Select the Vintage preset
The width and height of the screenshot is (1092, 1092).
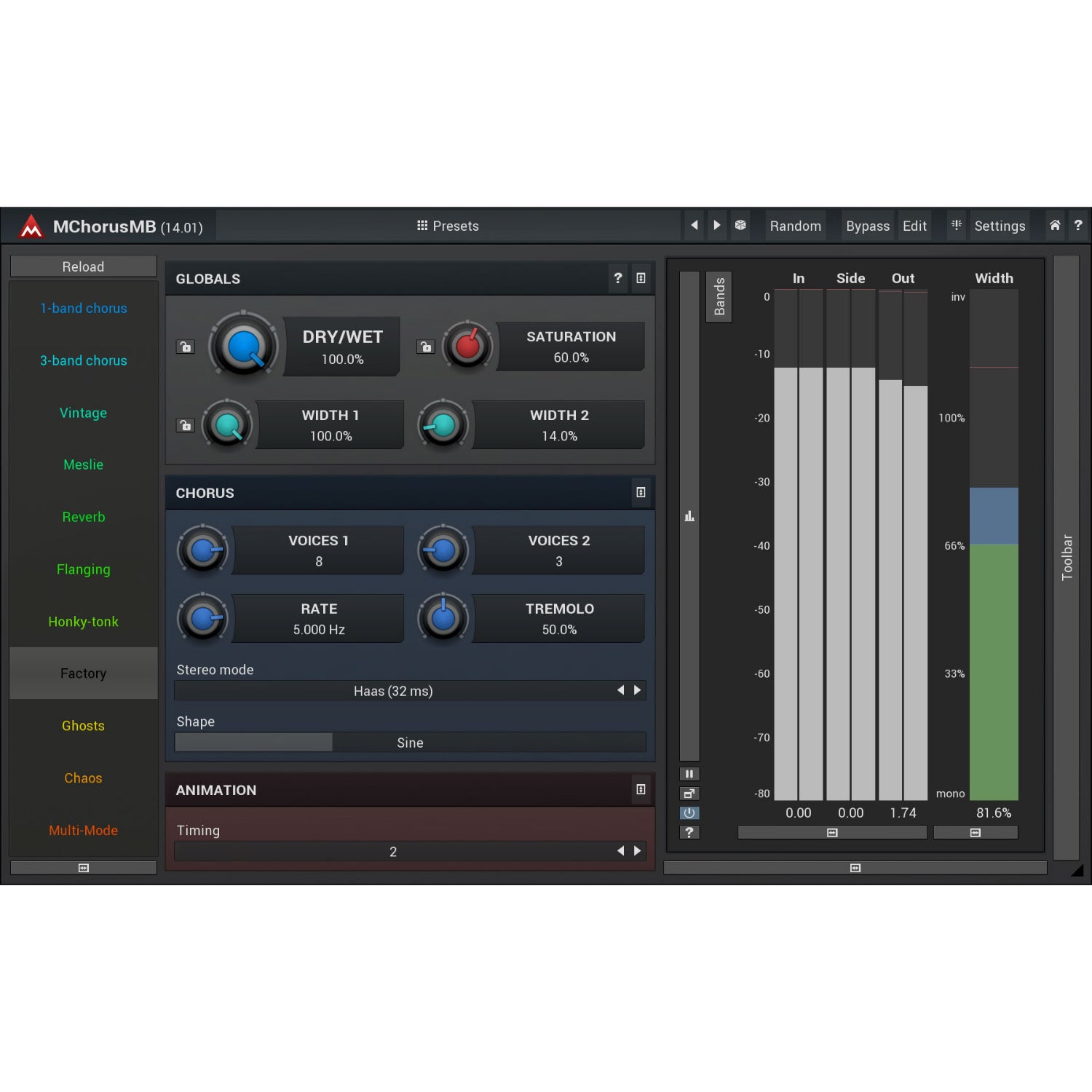pyautogui.click(x=84, y=413)
